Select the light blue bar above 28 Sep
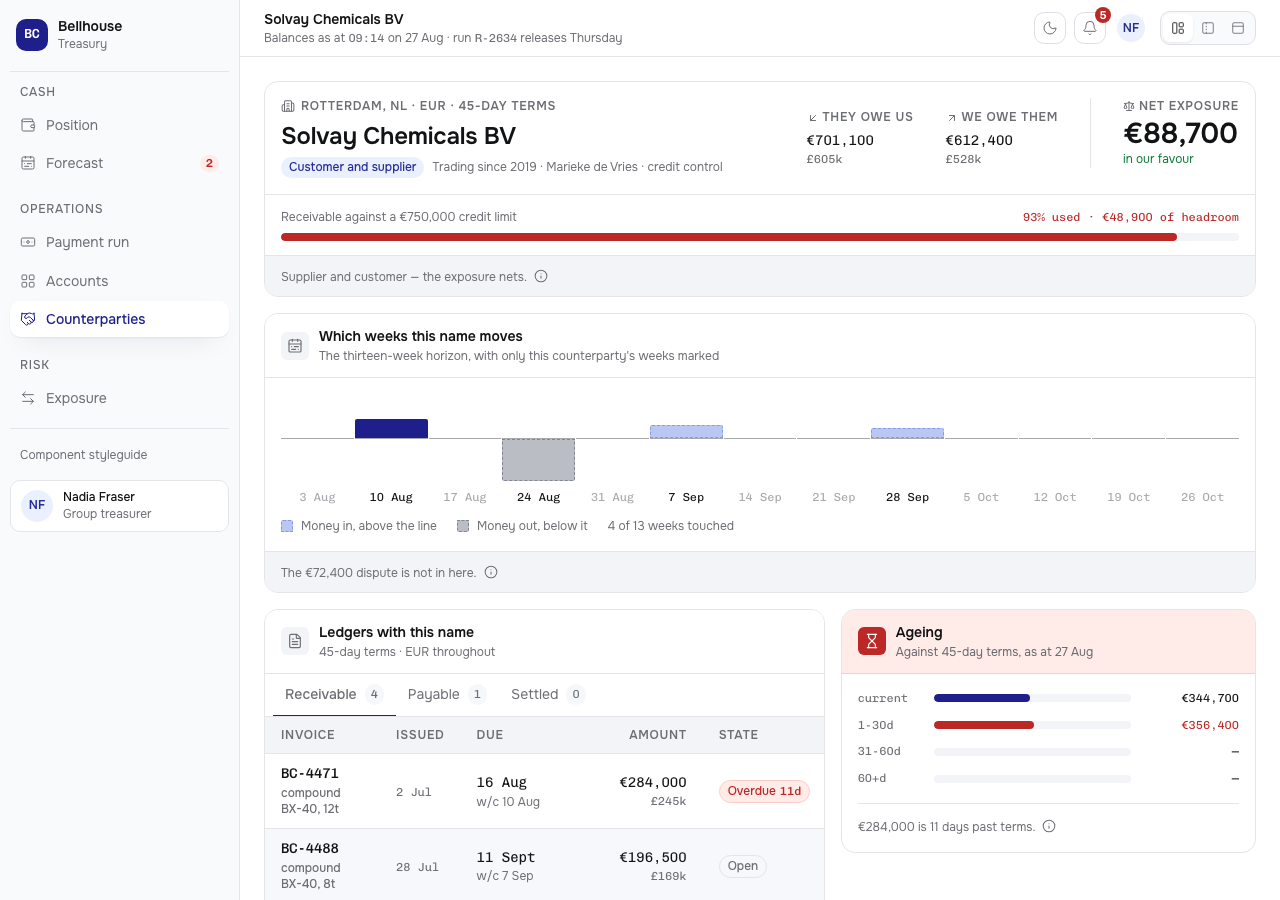1280x900 pixels. [907, 434]
